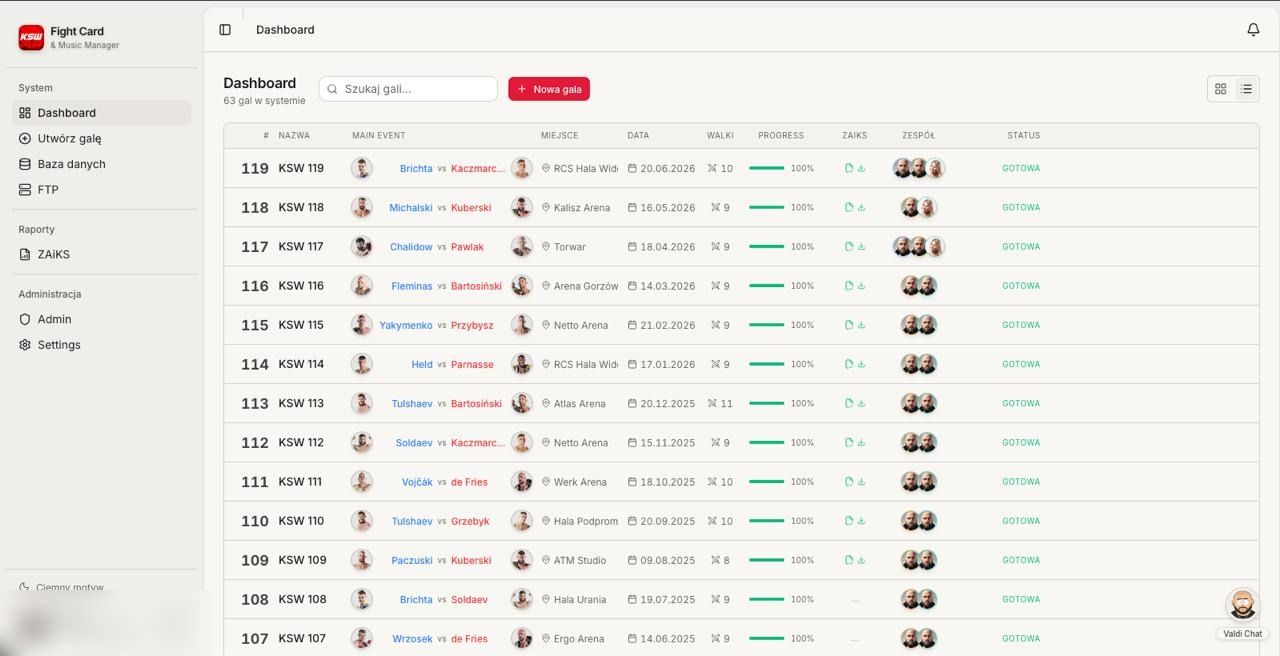Viewport: 1280px width, 656px height.
Task: Click the team avatars for KSW 118
Action: pyautogui.click(x=919, y=208)
